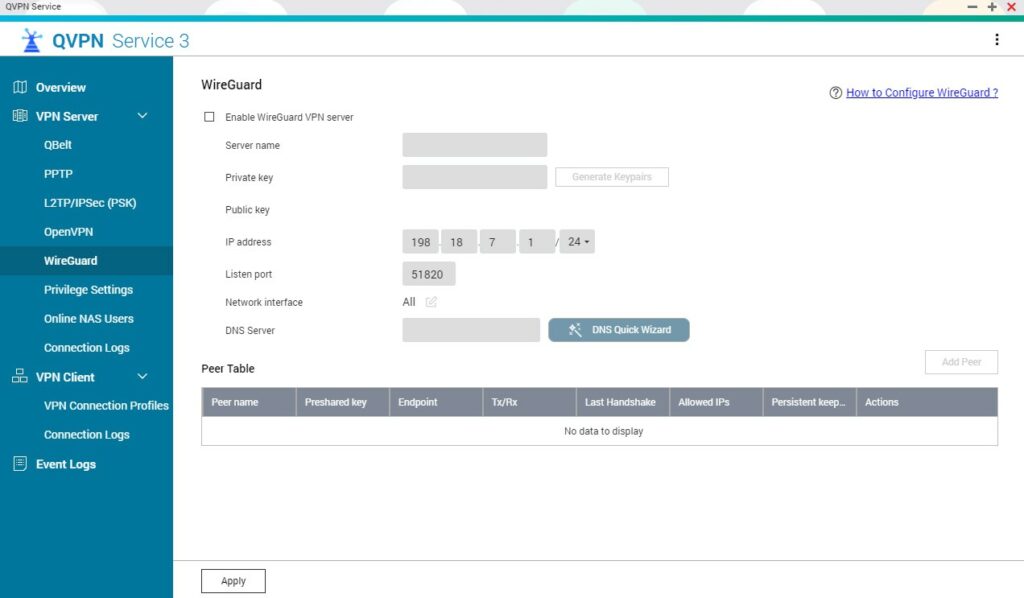Collapse the VPN Client section chevron
The image size is (1024, 598).
click(142, 376)
